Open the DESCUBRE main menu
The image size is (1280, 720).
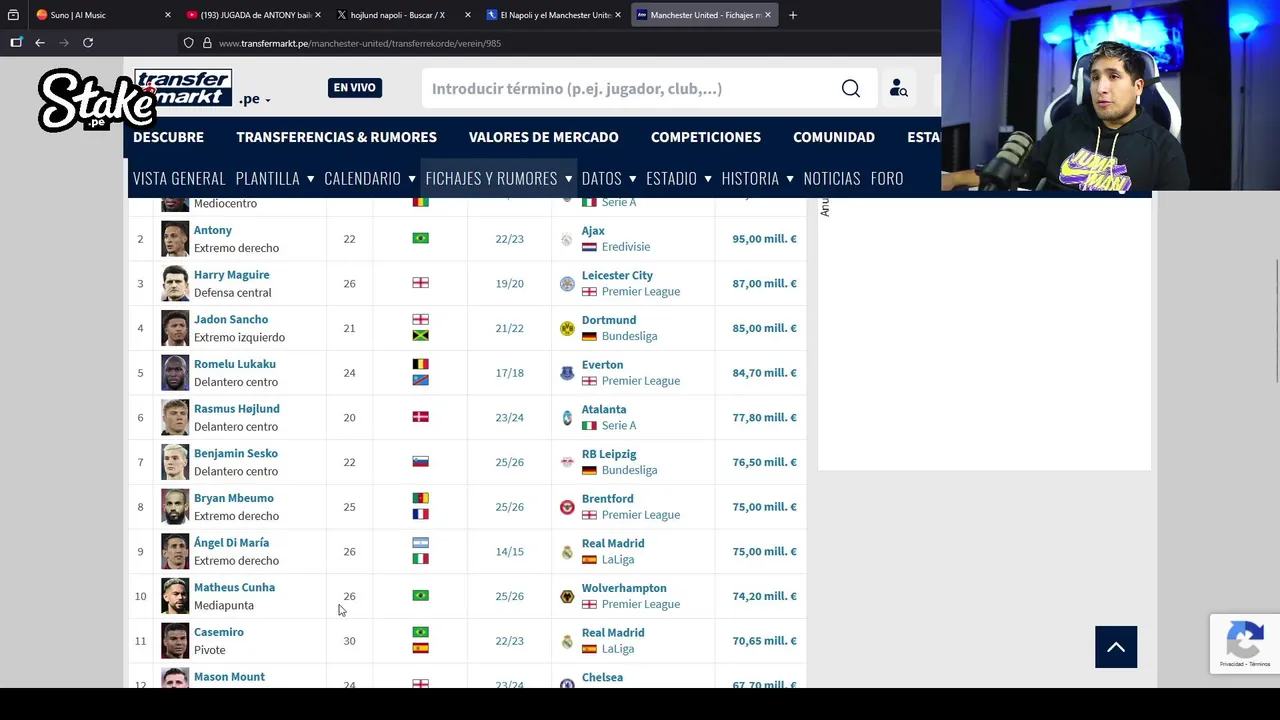click(x=168, y=137)
